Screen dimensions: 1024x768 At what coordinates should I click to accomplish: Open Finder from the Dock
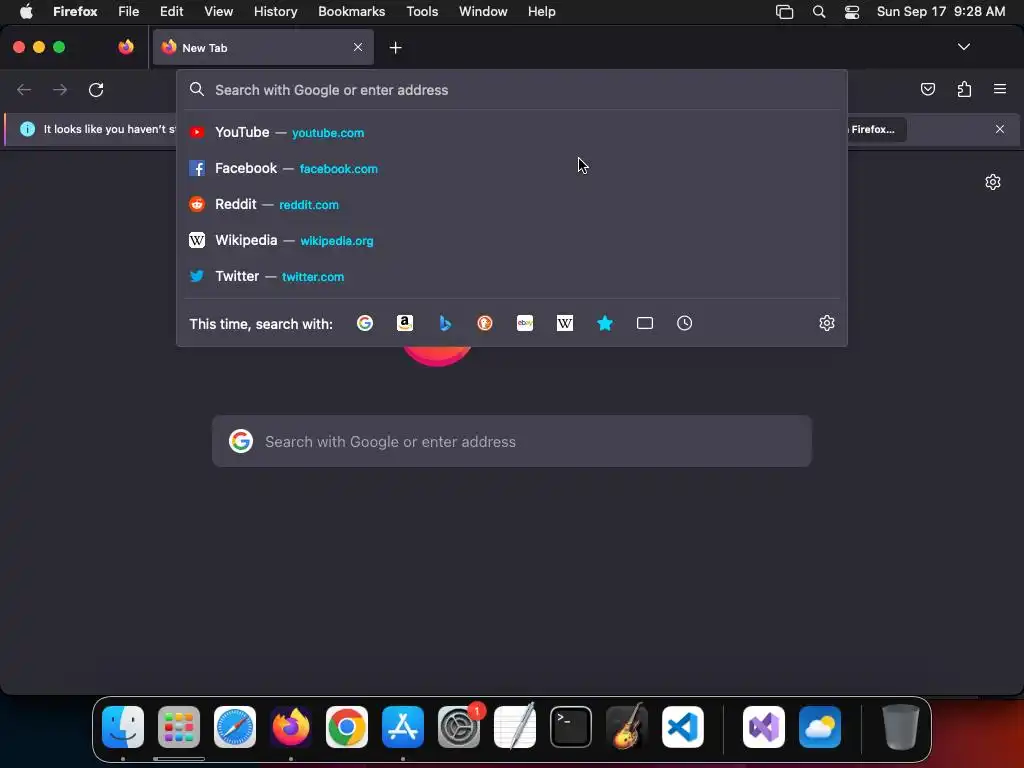pyautogui.click(x=123, y=727)
